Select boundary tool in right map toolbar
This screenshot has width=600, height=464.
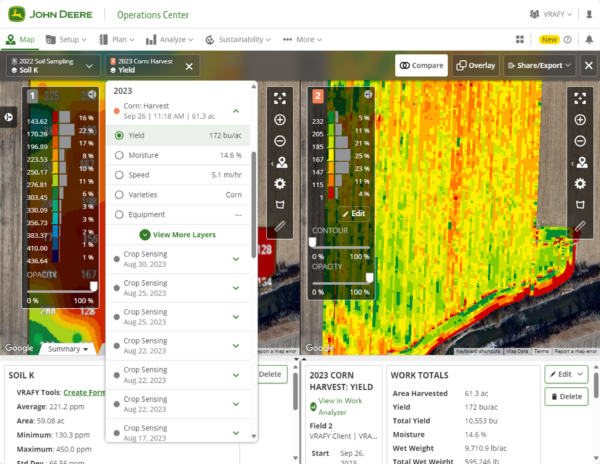coord(580,205)
